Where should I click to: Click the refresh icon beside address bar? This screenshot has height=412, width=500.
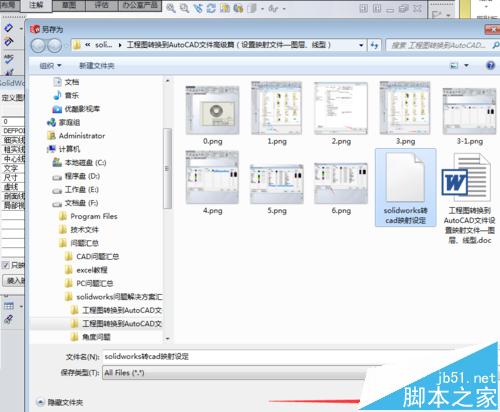tap(375, 45)
